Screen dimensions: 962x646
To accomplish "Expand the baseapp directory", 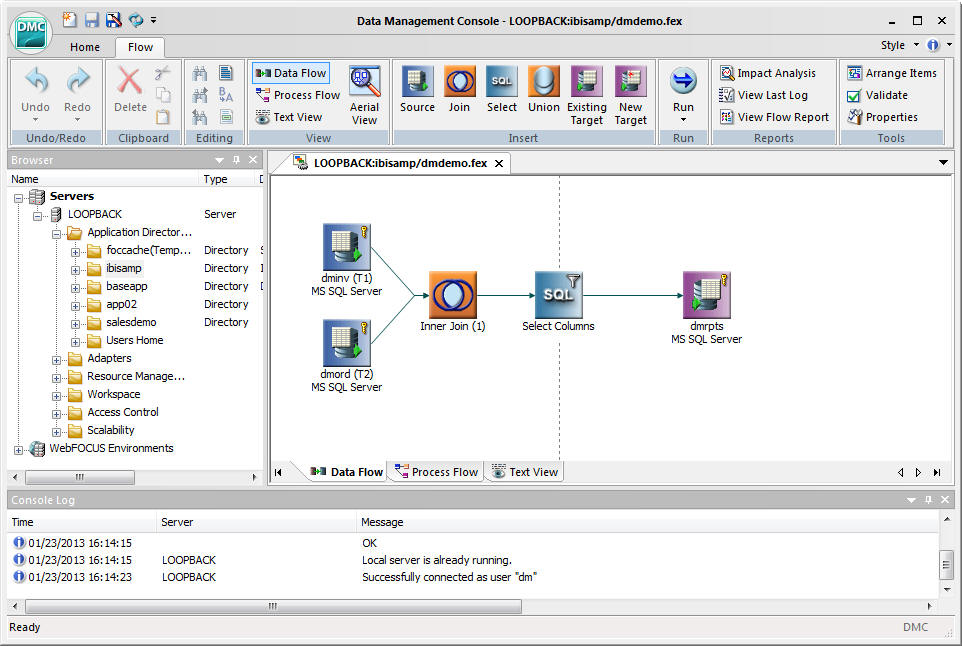I will tap(75, 288).
